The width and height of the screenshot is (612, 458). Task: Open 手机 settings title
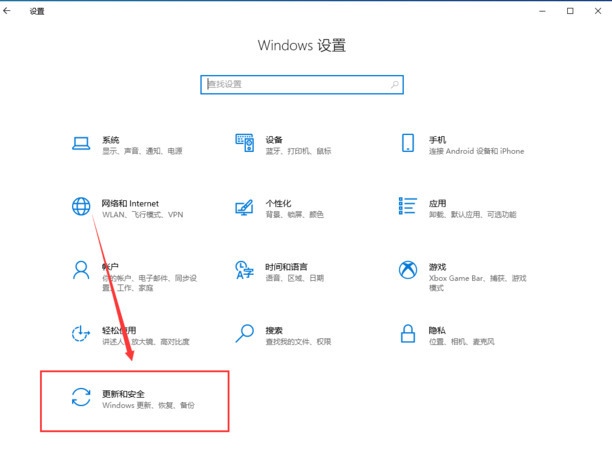click(438, 140)
